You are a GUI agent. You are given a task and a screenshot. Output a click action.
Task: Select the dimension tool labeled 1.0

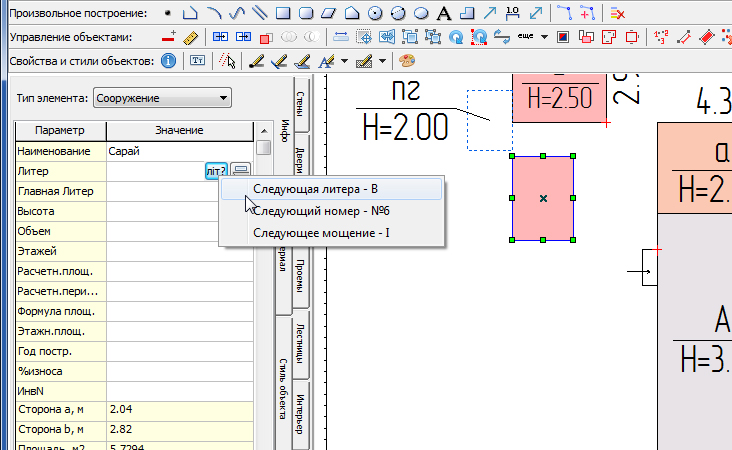tap(512, 13)
